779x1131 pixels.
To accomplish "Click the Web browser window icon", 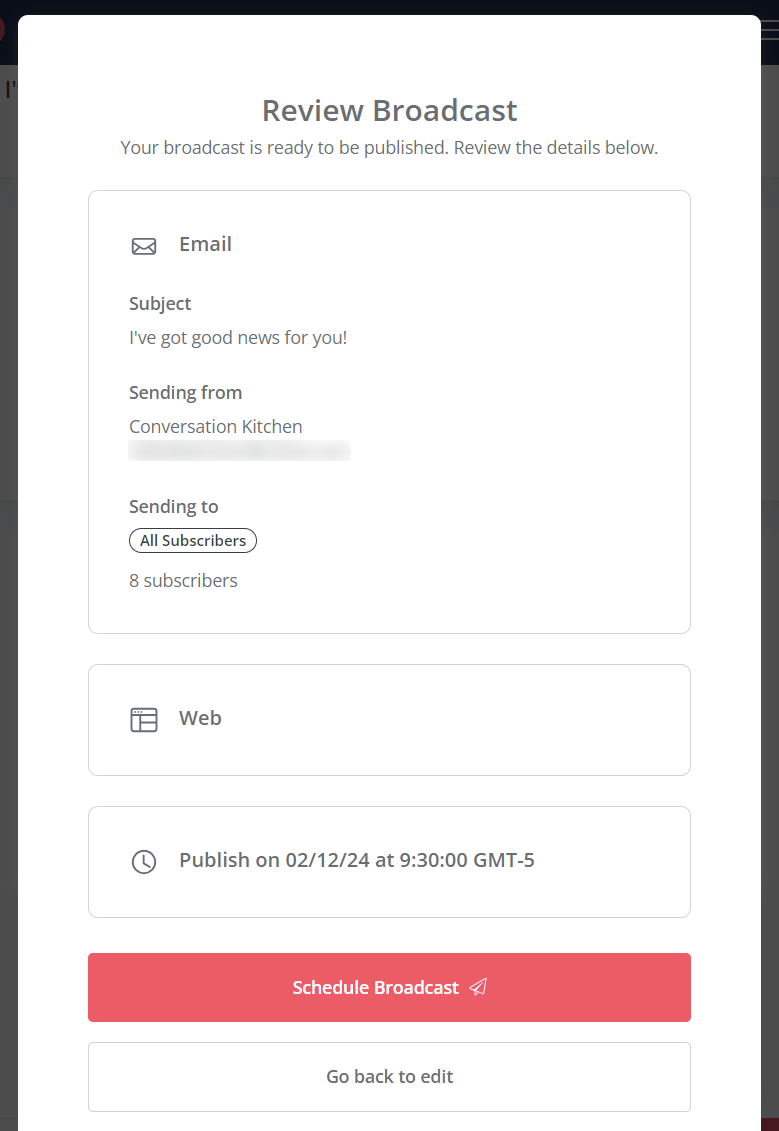I will pyautogui.click(x=144, y=719).
